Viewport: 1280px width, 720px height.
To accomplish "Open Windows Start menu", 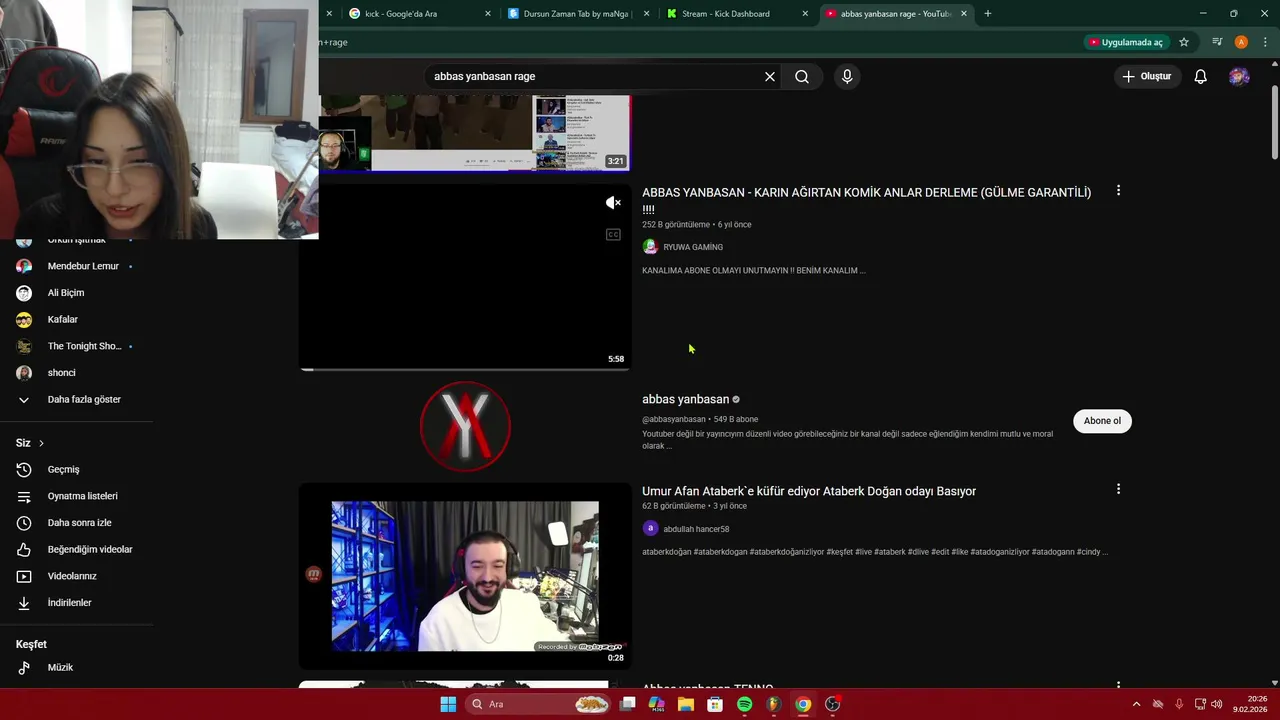I will 448,704.
